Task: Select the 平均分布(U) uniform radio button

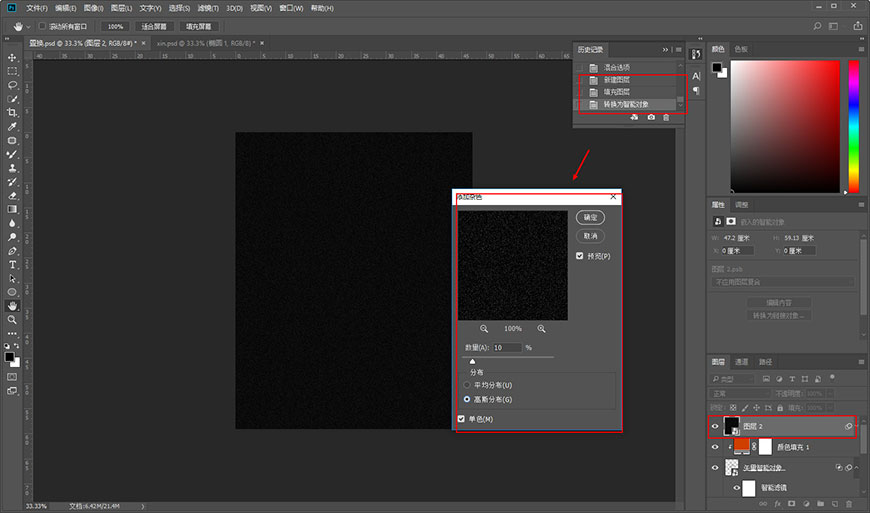Action: 467,385
